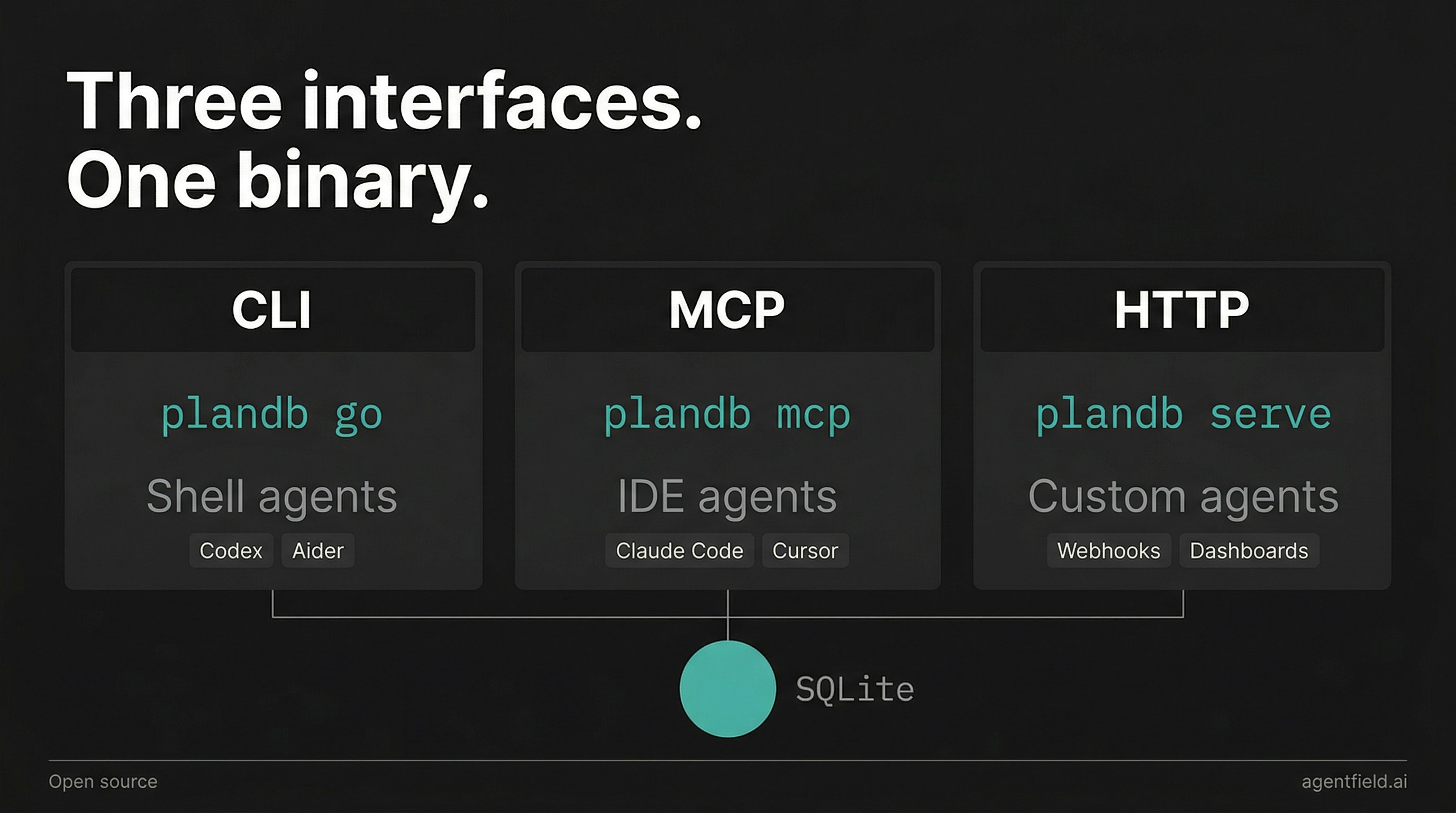The image size is (1456, 813).
Task: Click the IDE agents label
Action: [727, 496]
